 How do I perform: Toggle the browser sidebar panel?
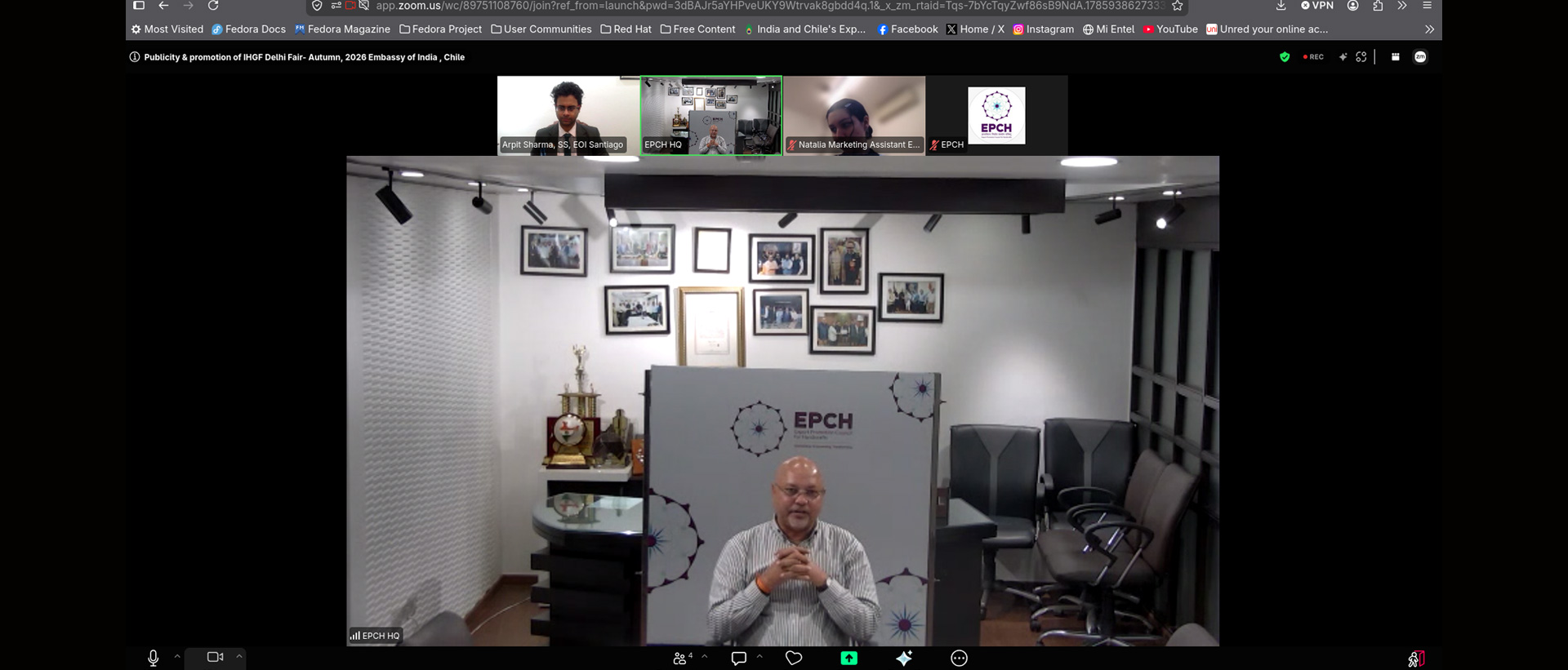pyautogui.click(x=139, y=6)
